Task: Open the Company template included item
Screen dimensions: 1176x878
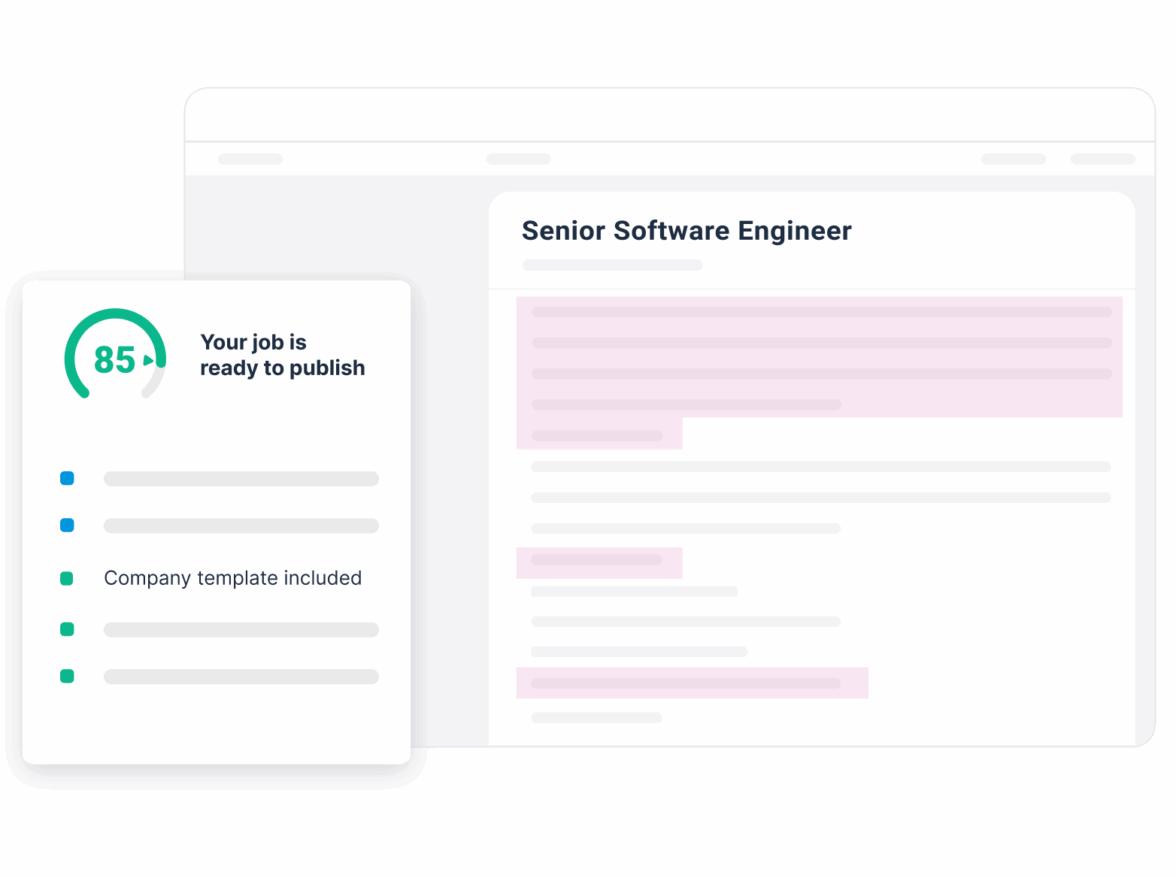Action: (x=232, y=578)
